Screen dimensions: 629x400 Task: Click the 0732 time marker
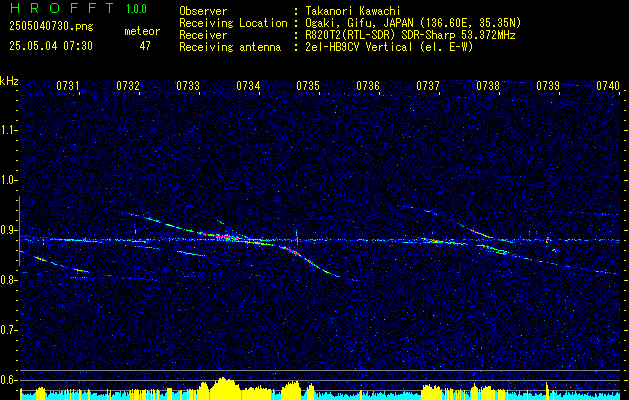[128, 86]
